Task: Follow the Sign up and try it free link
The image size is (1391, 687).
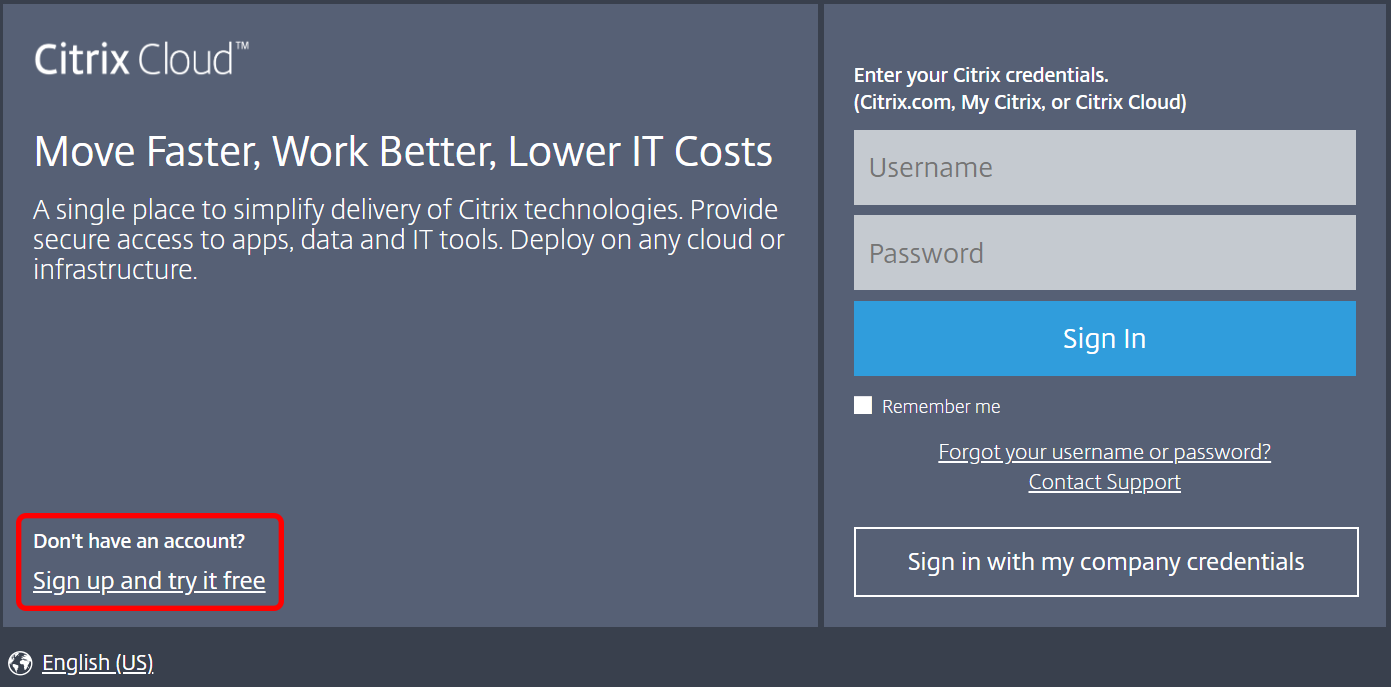Action: [149, 581]
